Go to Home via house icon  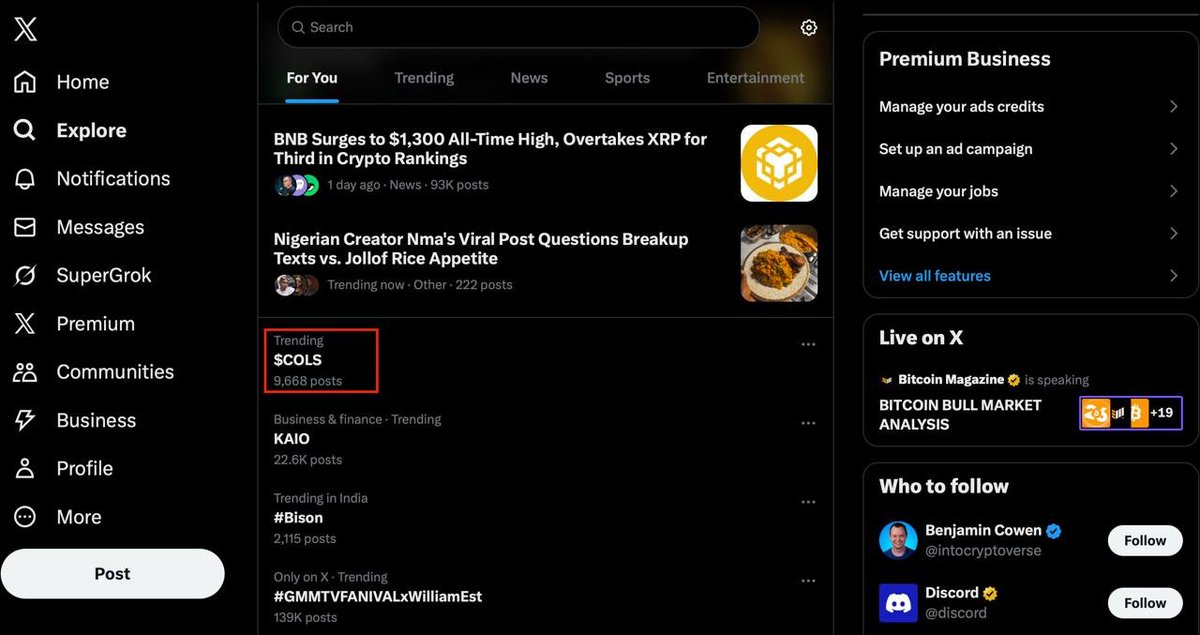pos(25,82)
